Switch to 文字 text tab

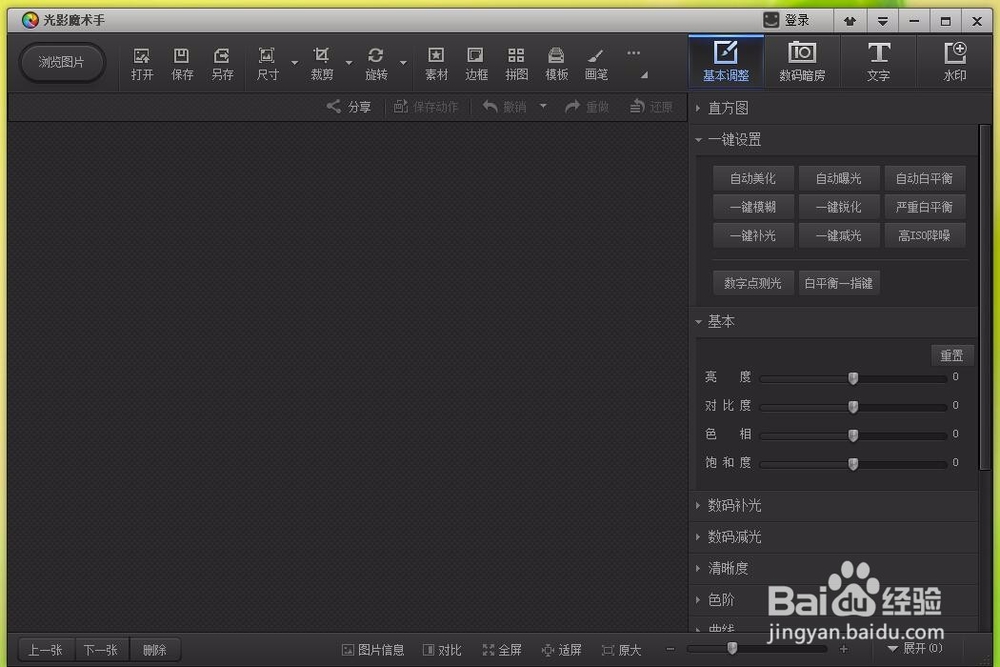[879, 61]
